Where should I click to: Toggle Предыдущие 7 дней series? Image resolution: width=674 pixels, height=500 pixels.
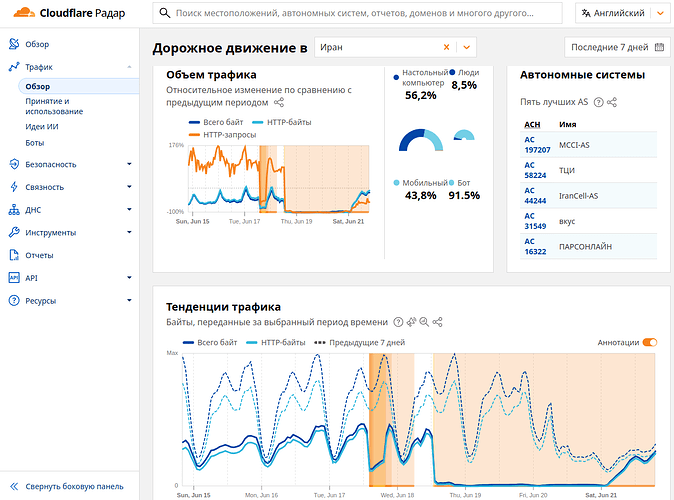click(359, 343)
